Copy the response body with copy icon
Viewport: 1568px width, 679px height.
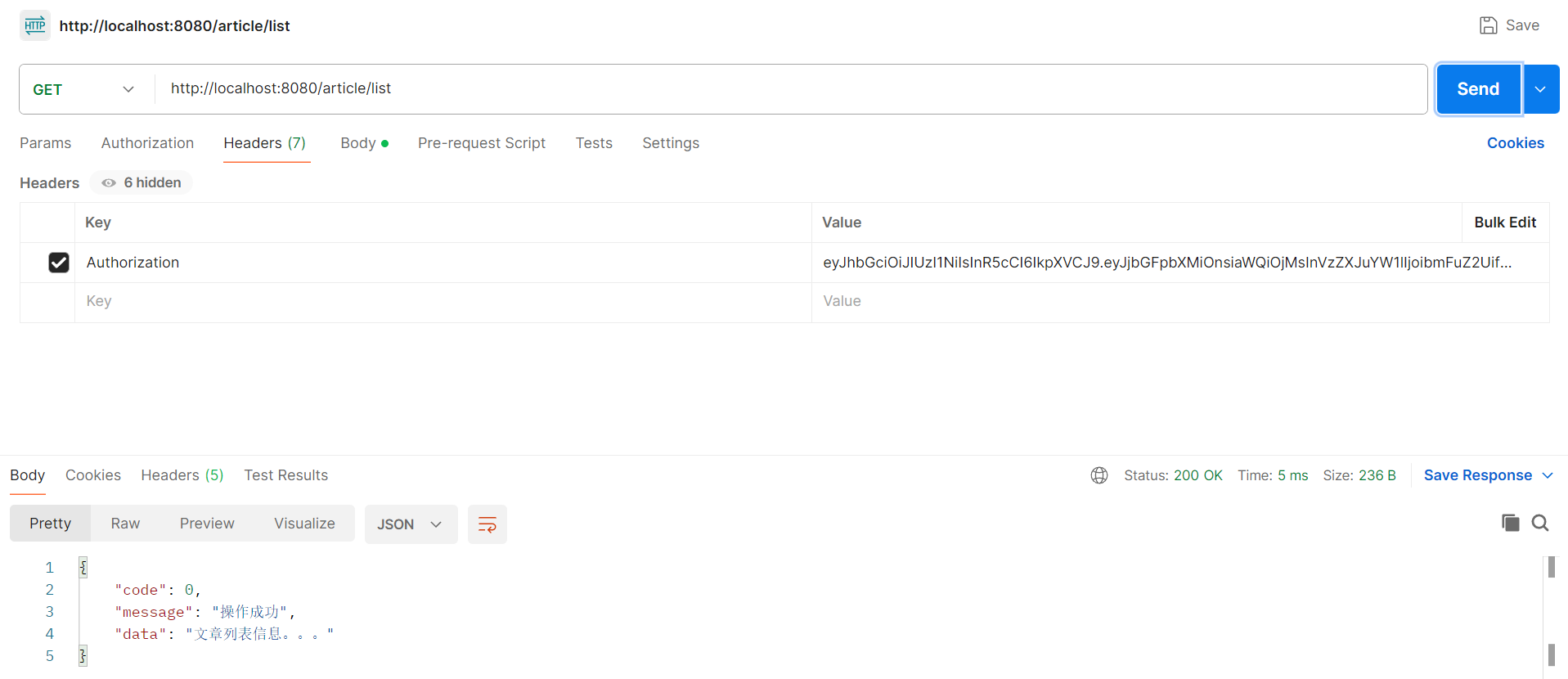pyautogui.click(x=1510, y=523)
